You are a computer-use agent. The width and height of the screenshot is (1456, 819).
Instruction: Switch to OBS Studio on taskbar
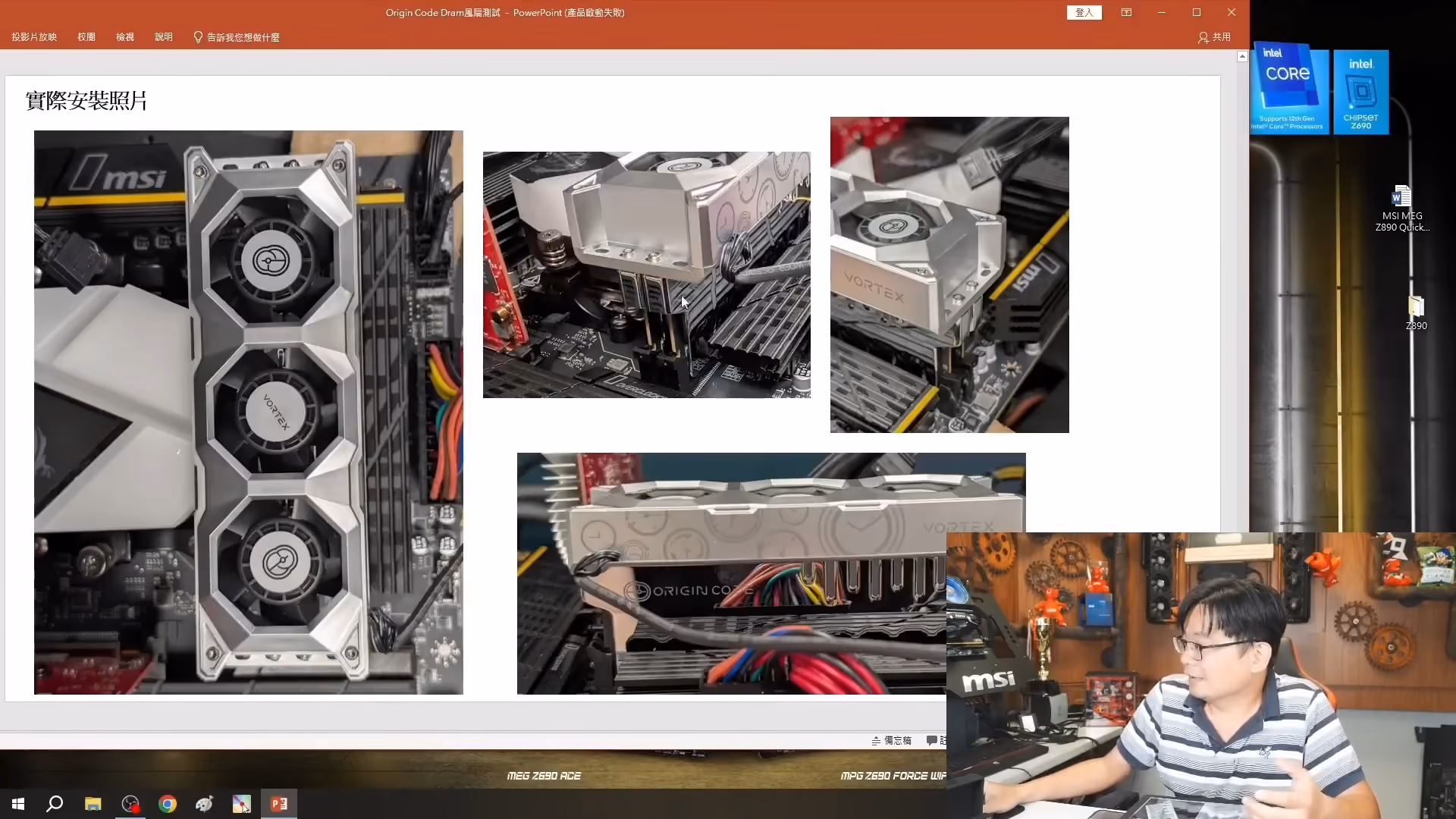[130, 804]
